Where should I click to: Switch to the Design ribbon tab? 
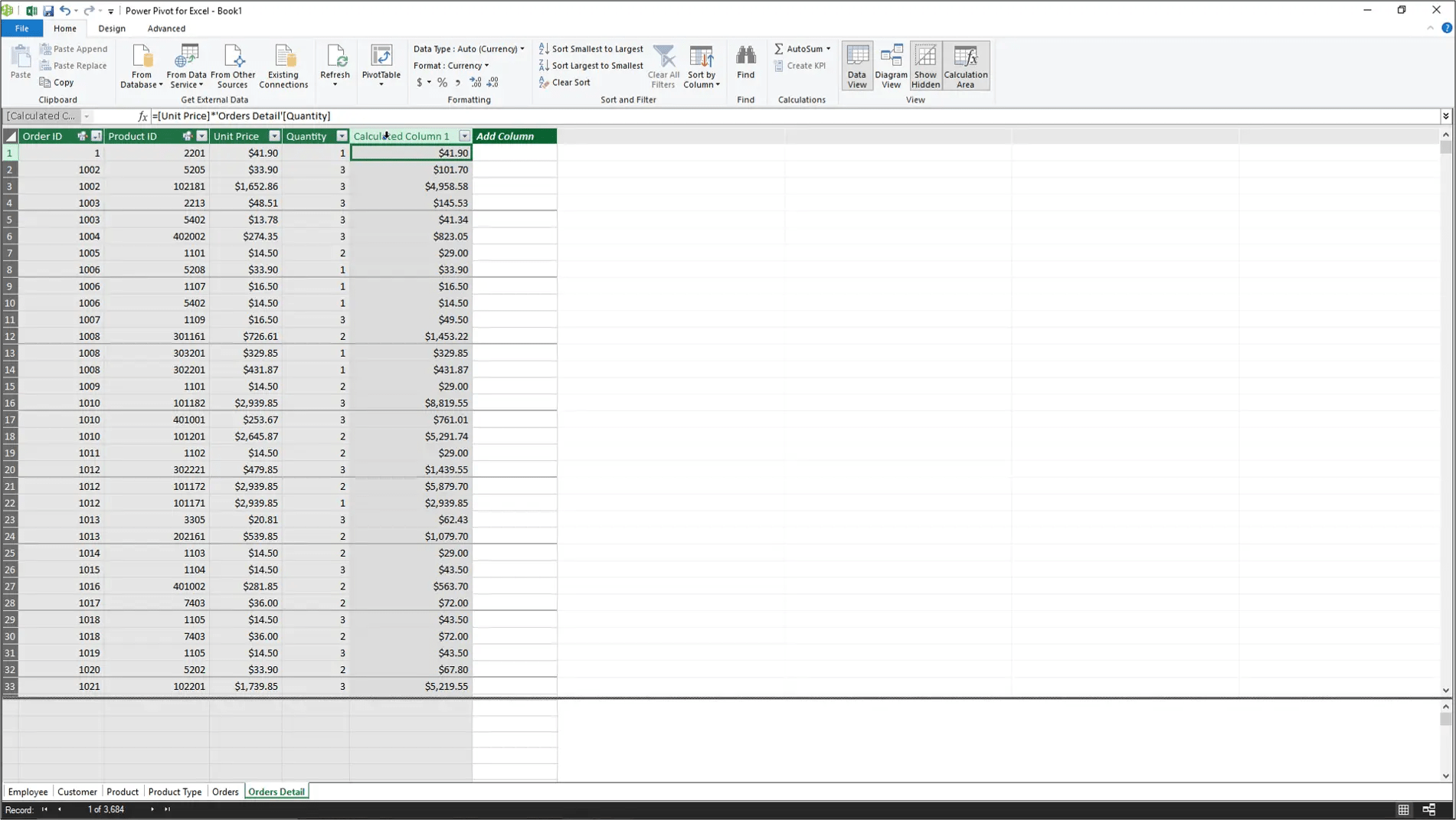click(x=112, y=28)
